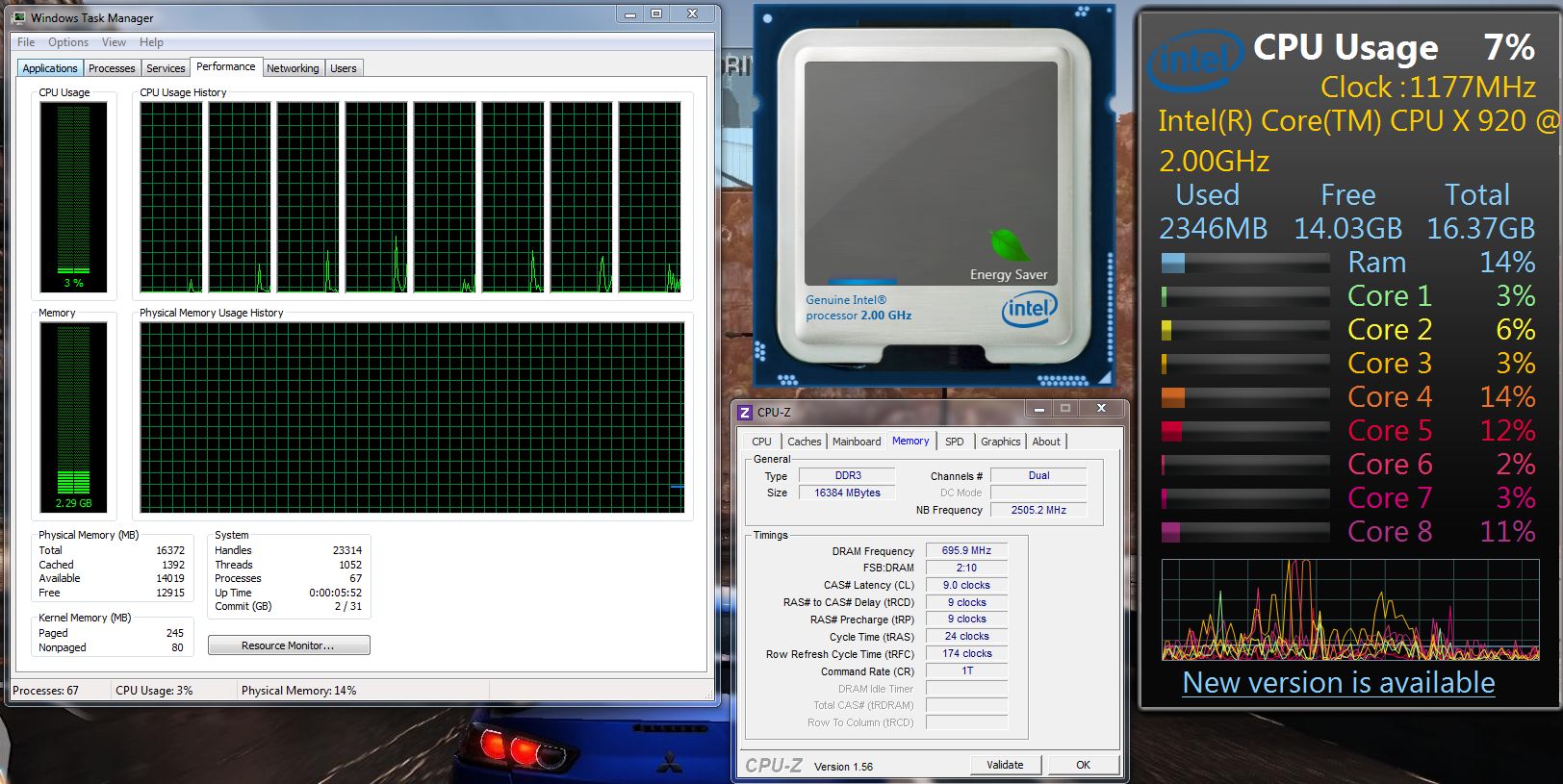The width and height of the screenshot is (1563, 784).
Task: Open the File menu in Task Manager
Action: click(26, 42)
